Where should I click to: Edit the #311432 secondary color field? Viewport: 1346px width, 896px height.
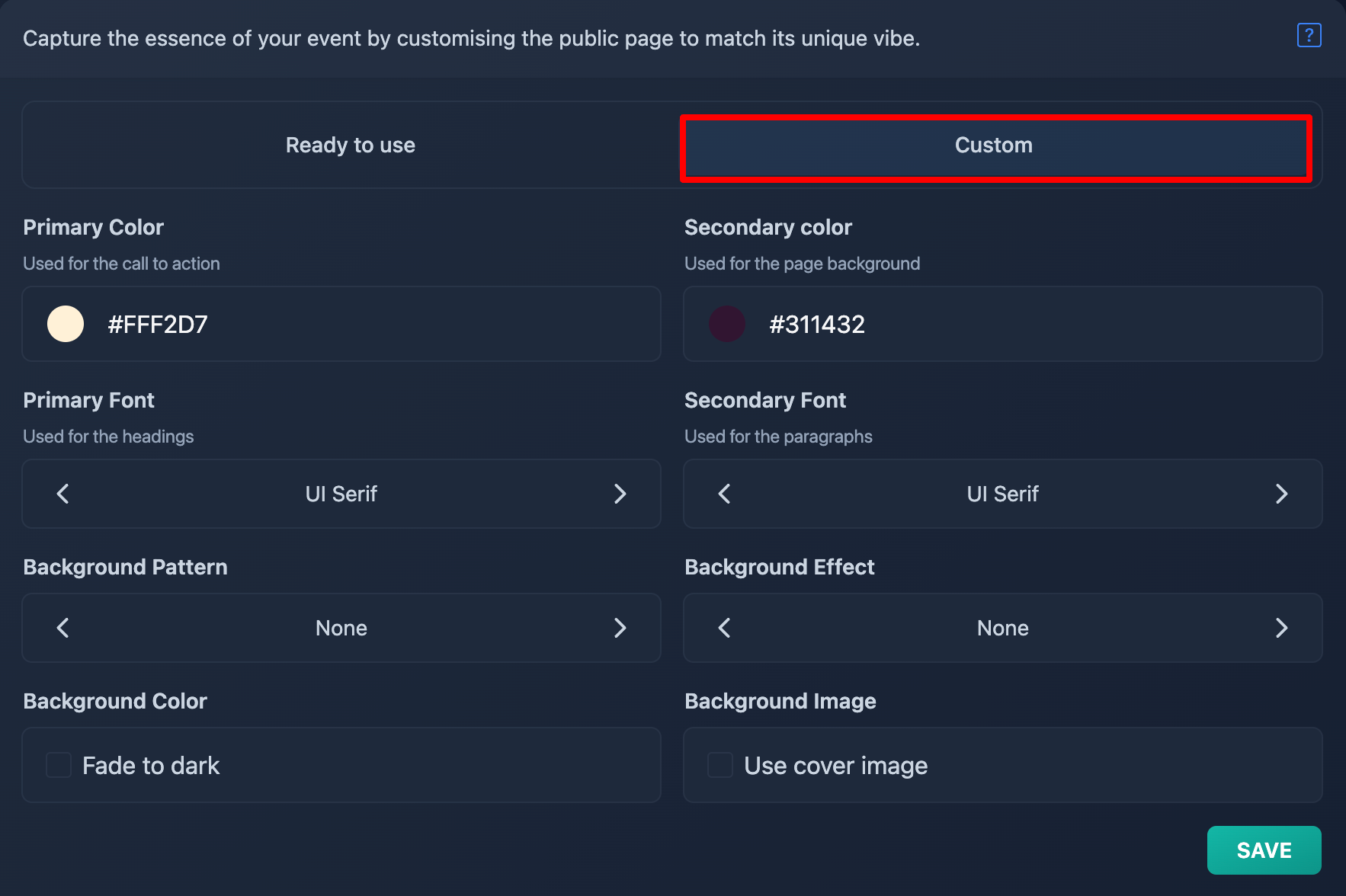tap(1003, 324)
